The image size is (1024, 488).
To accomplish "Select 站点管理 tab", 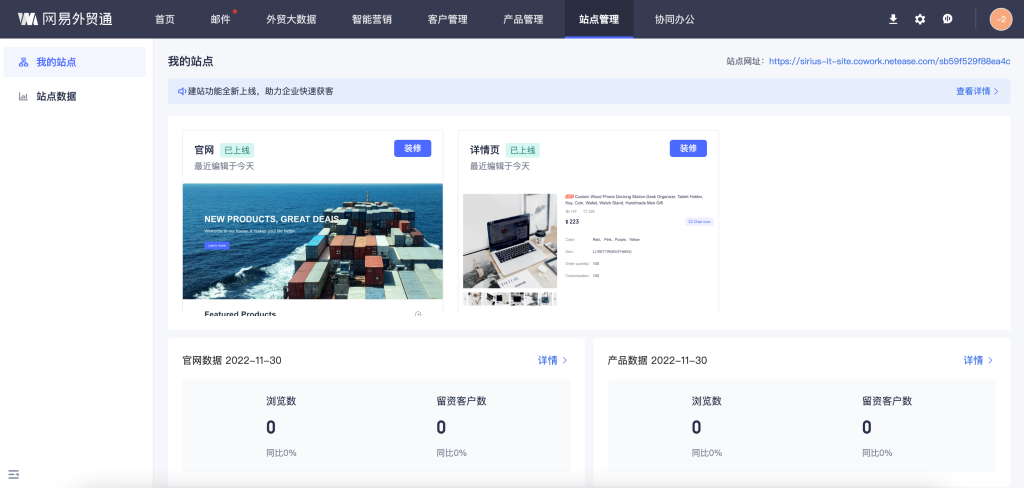I will 599,19.
